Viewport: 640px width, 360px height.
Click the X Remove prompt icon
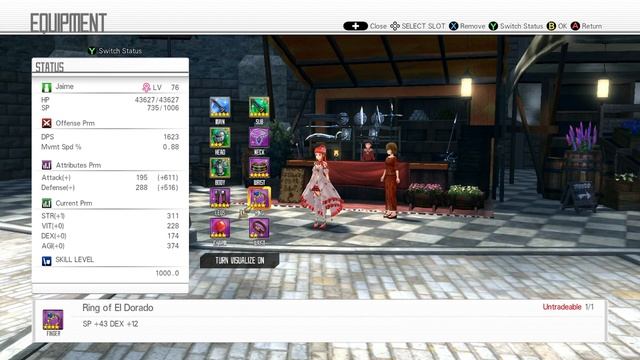click(x=453, y=26)
